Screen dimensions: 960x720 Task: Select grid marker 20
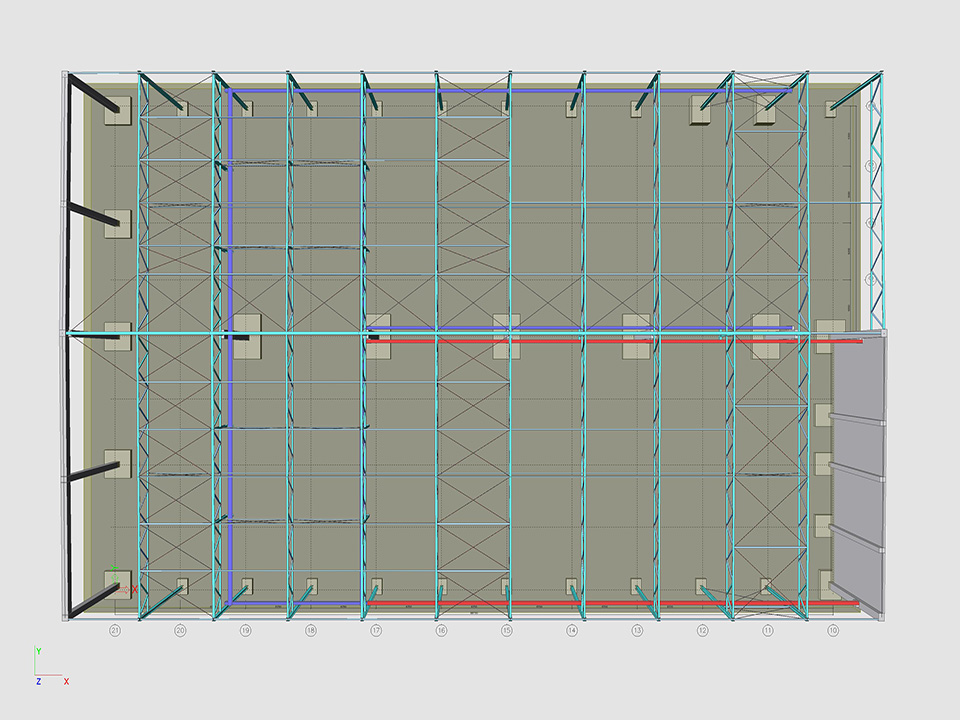pyautogui.click(x=180, y=631)
